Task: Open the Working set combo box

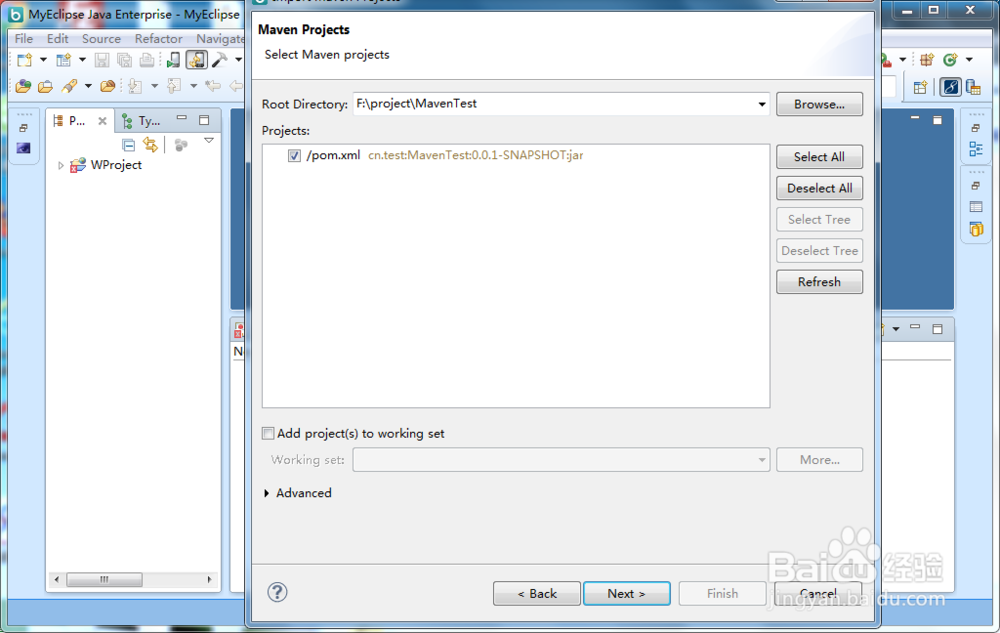Action: 561,460
